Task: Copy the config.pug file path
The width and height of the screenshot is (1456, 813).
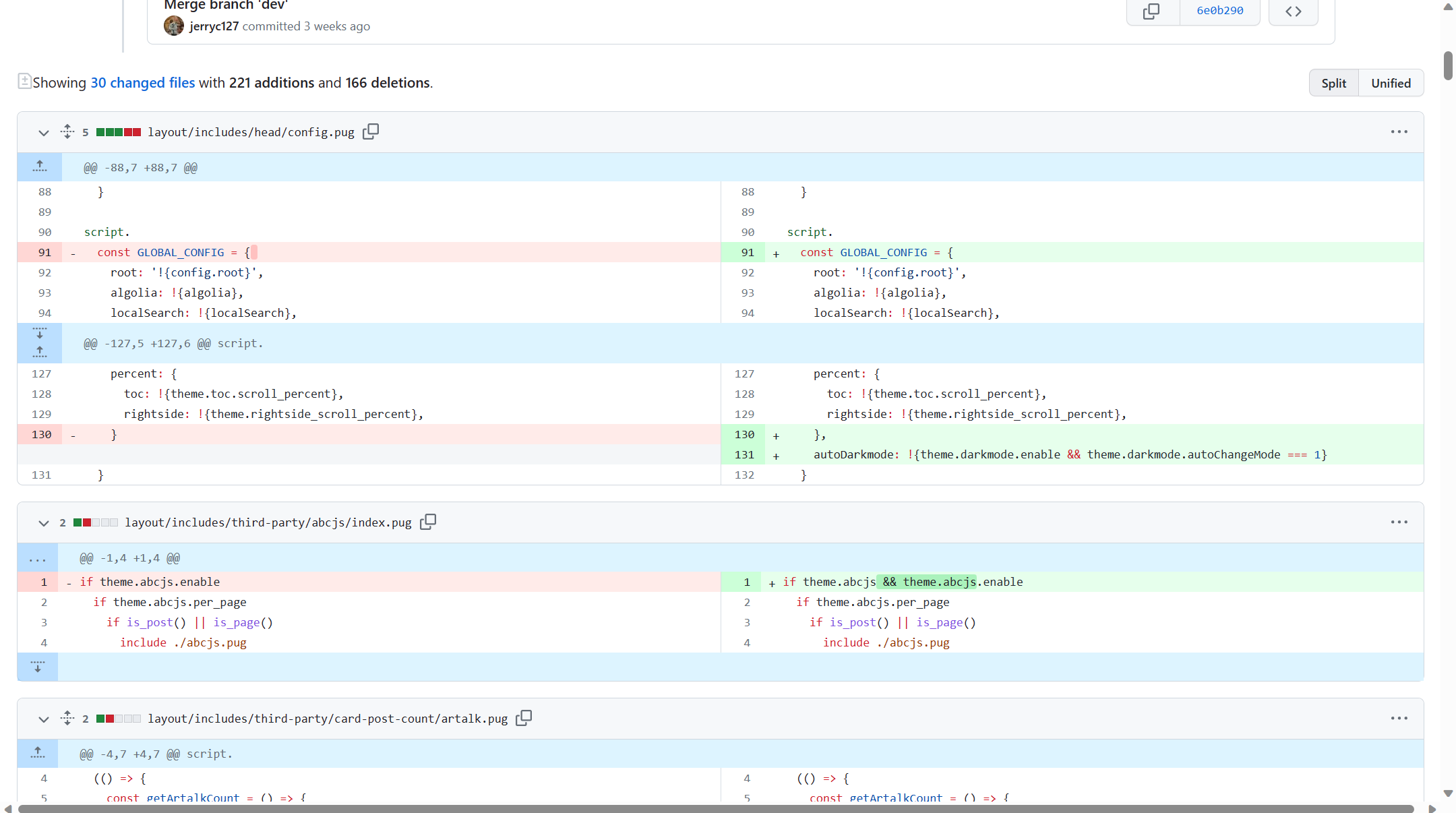Action: tap(370, 131)
